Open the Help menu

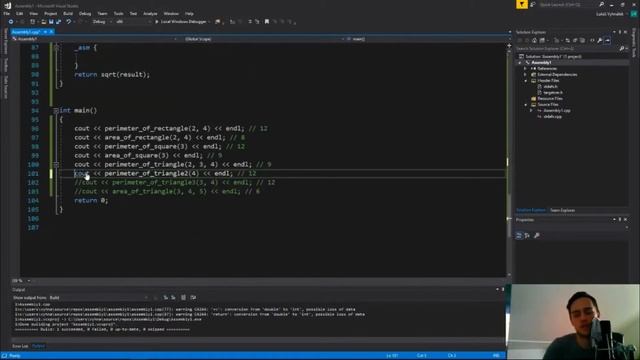tap(189, 13)
